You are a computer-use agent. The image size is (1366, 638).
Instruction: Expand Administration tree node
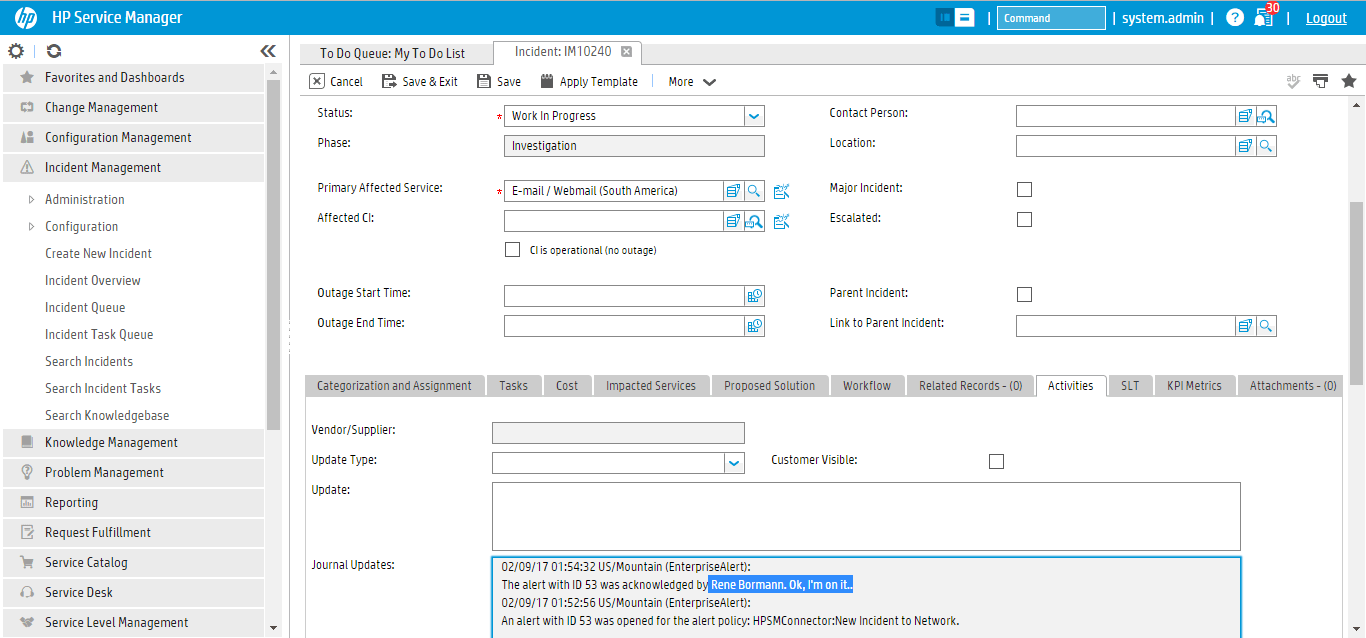[32, 200]
